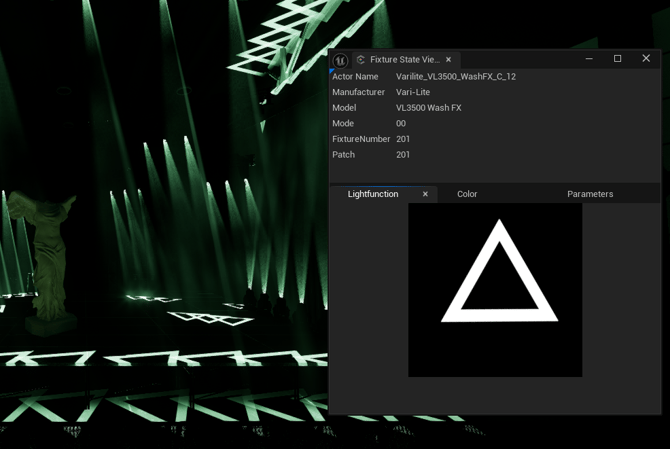Screen dimensions: 670x449
Task: Click the FixtureNumber value 201
Action: 403,139
